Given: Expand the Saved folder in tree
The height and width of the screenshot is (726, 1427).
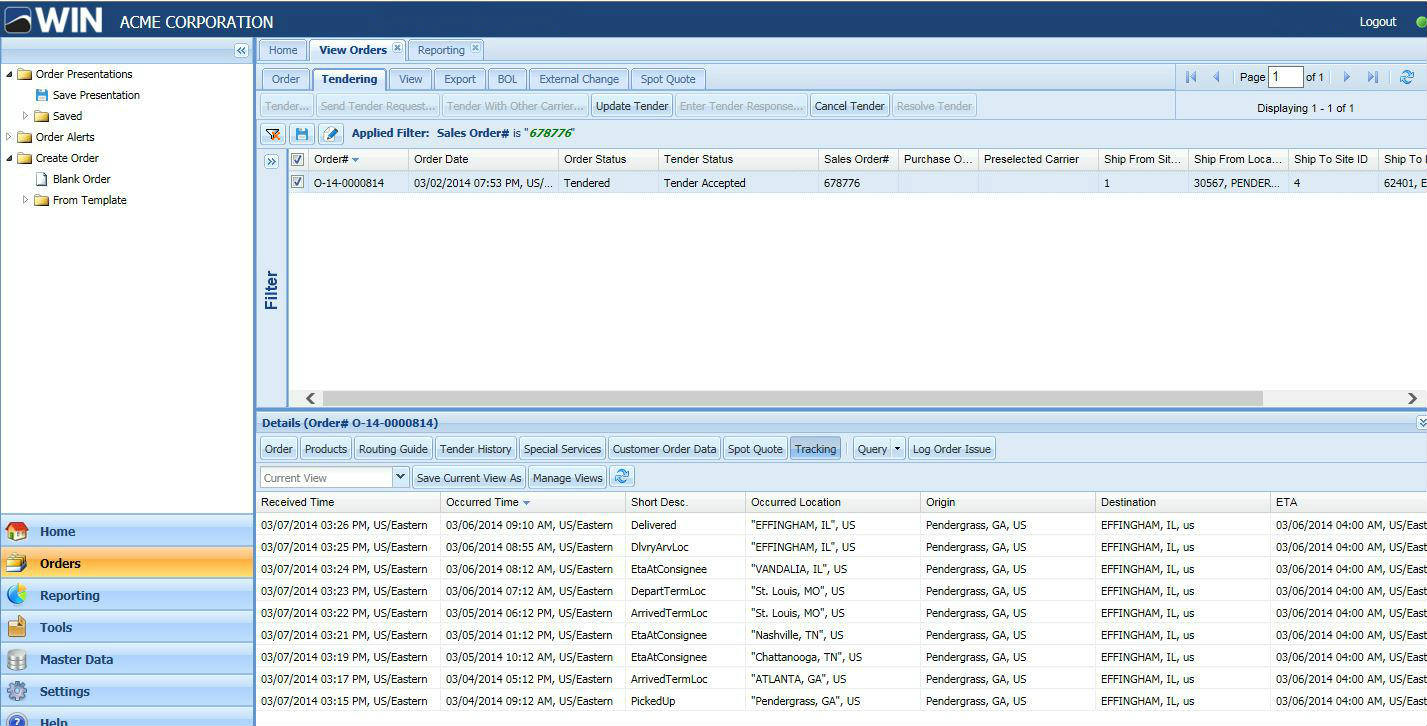Looking at the screenshot, I should coord(26,116).
